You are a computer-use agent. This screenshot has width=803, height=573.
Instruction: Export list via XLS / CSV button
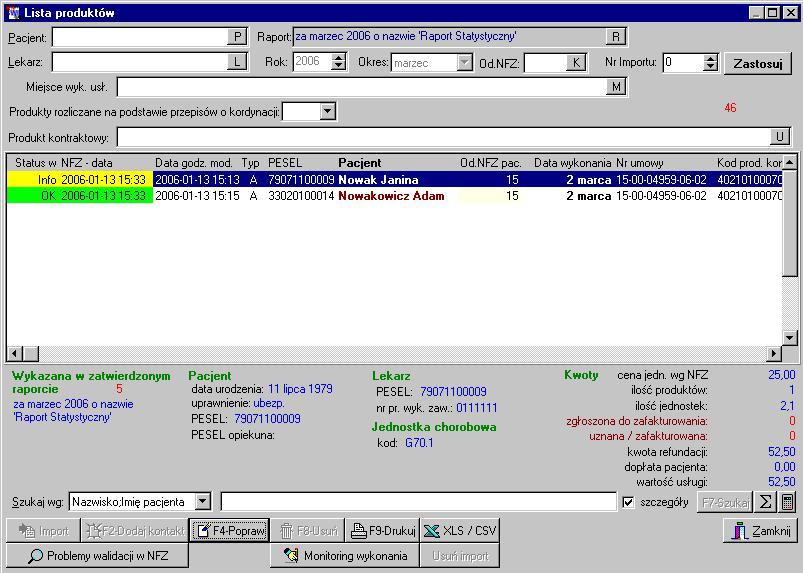[x=459, y=530]
